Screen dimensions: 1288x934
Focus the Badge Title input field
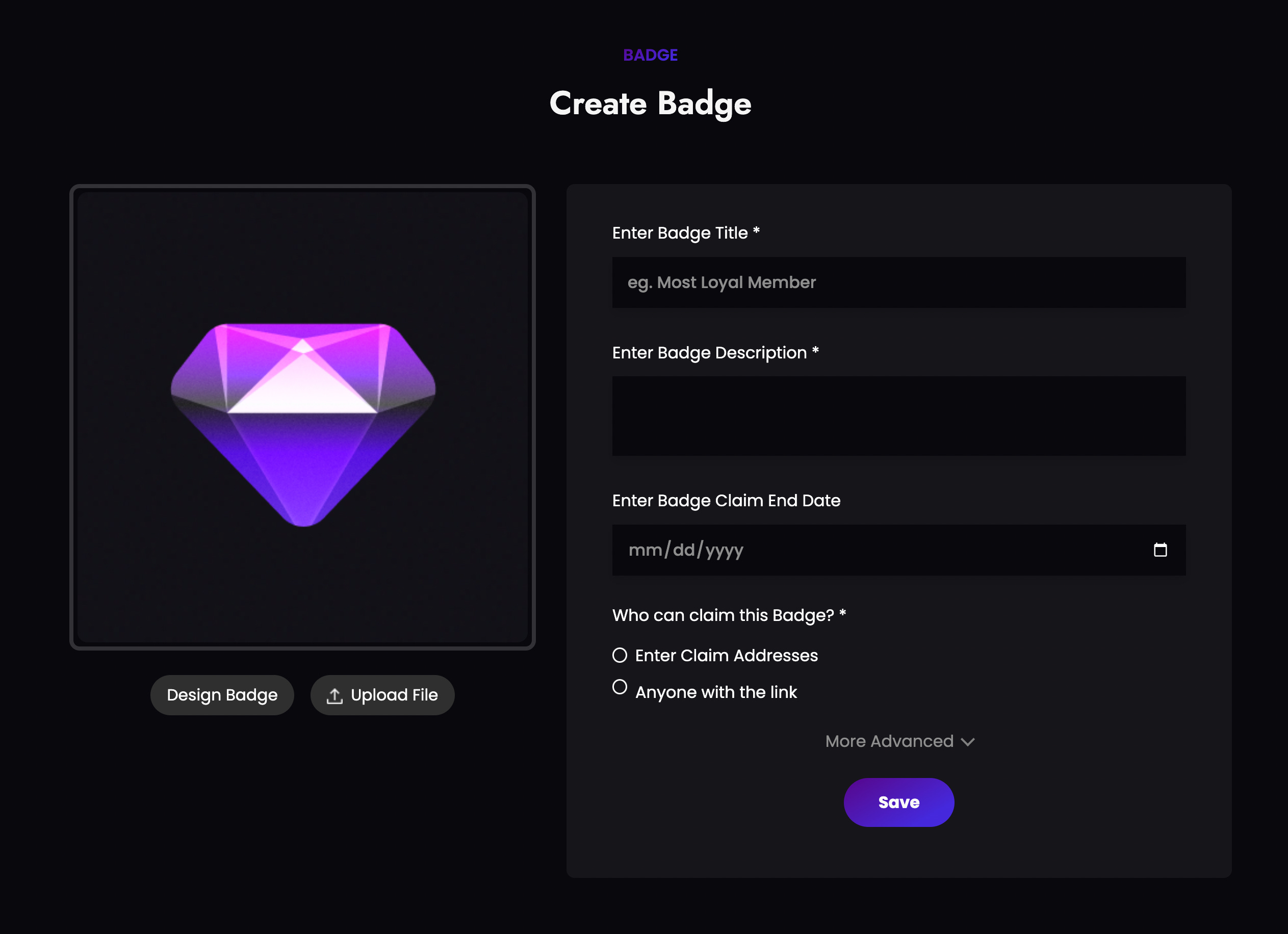coord(898,282)
